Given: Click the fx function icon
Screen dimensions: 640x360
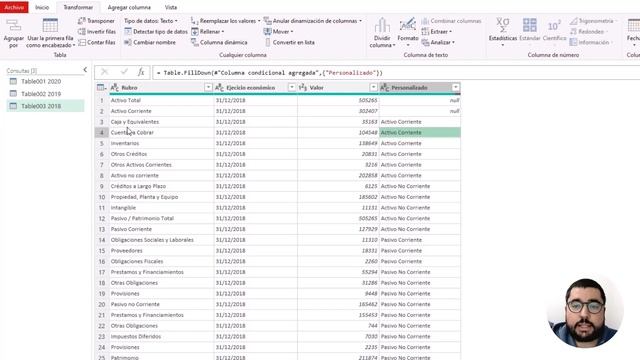Looking at the screenshot, I should click(141, 72).
